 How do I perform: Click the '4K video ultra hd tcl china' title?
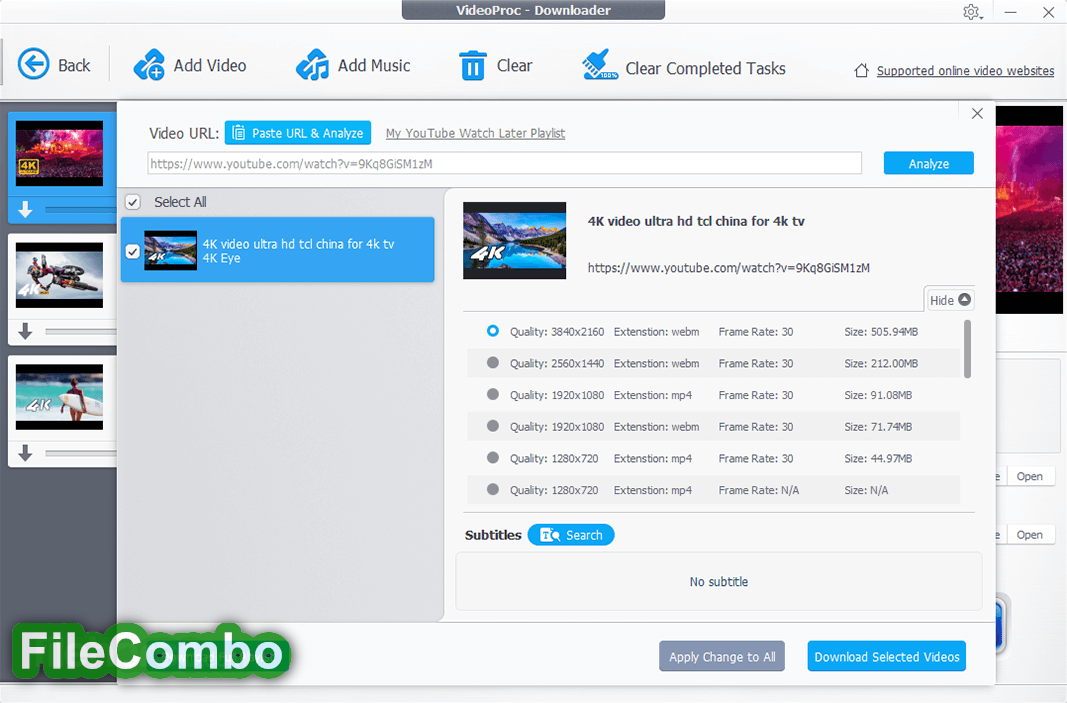tap(695, 221)
